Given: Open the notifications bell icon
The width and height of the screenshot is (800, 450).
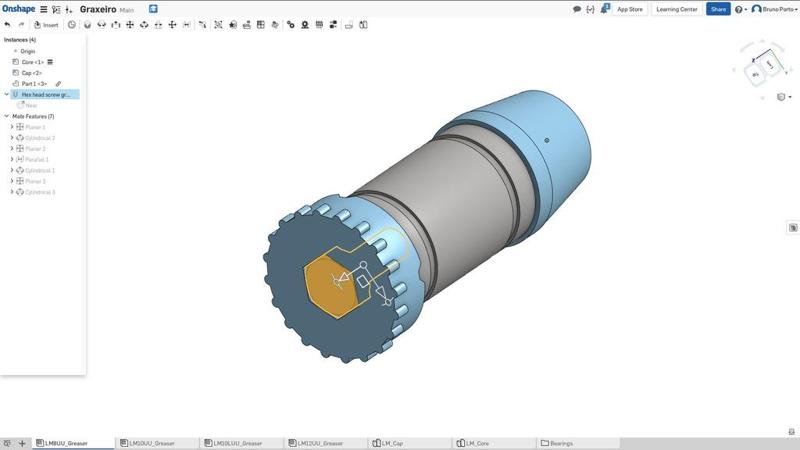Looking at the screenshot, I should [x=605, y=9].
